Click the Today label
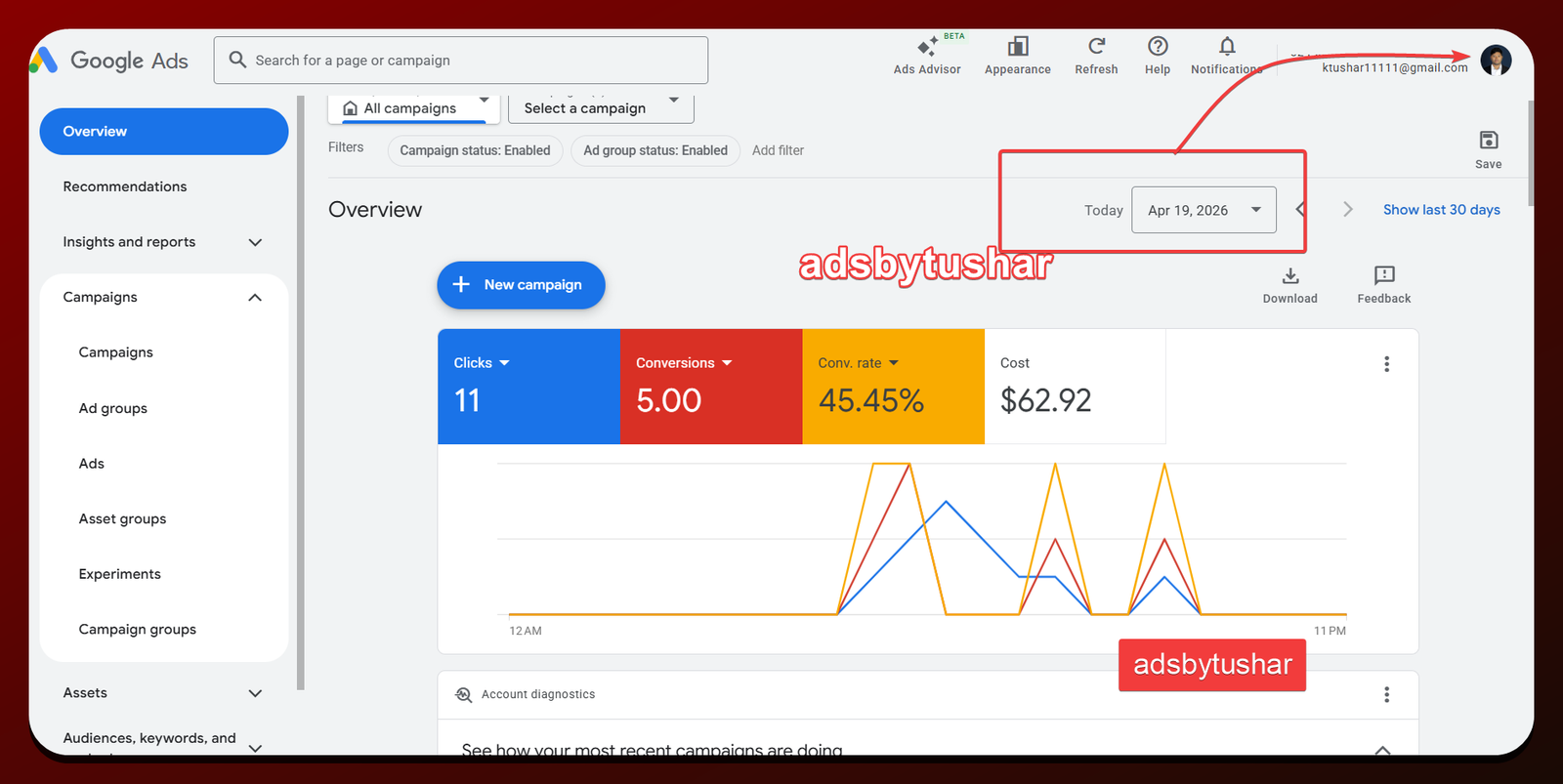 (x=1104, y=210)
